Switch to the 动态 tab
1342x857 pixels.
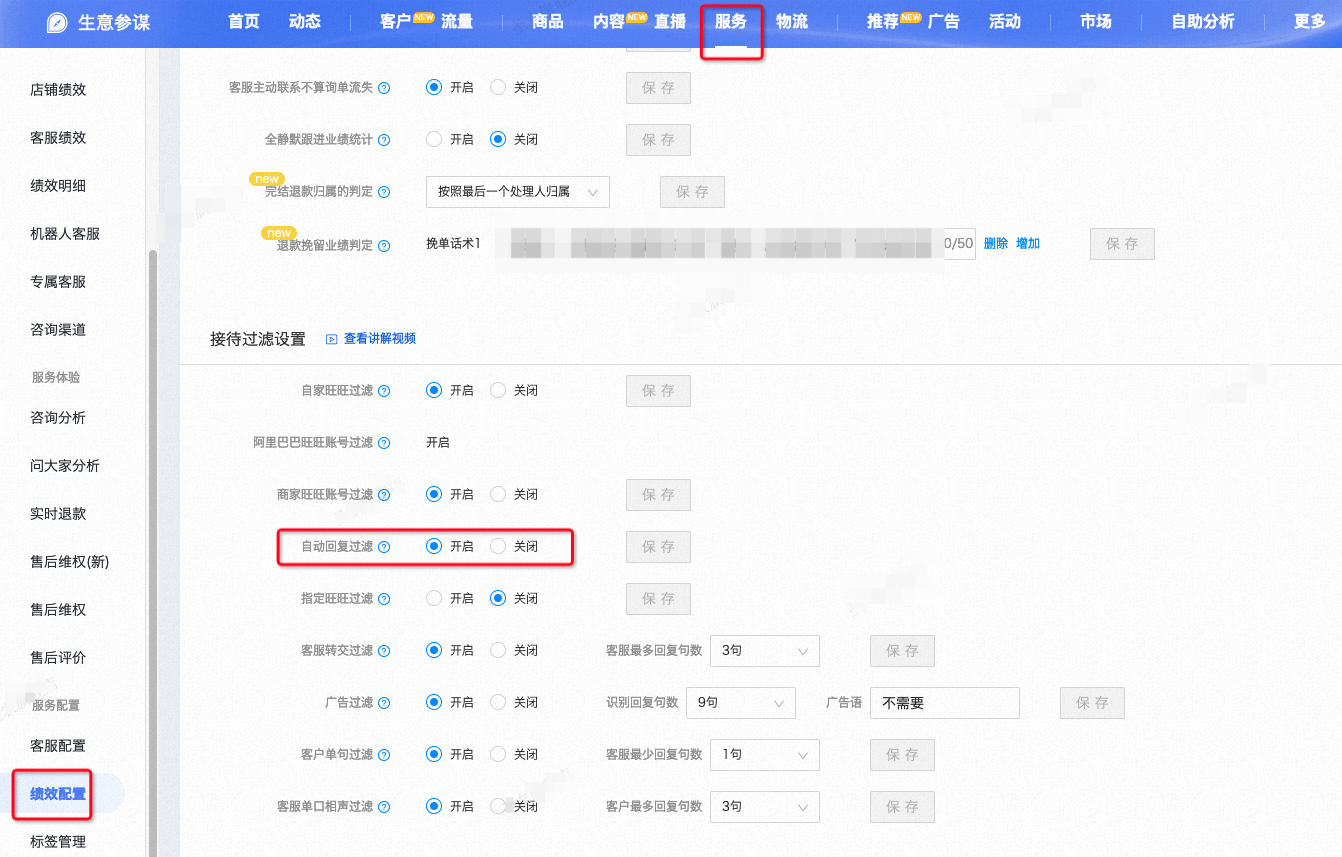point(305,21)
